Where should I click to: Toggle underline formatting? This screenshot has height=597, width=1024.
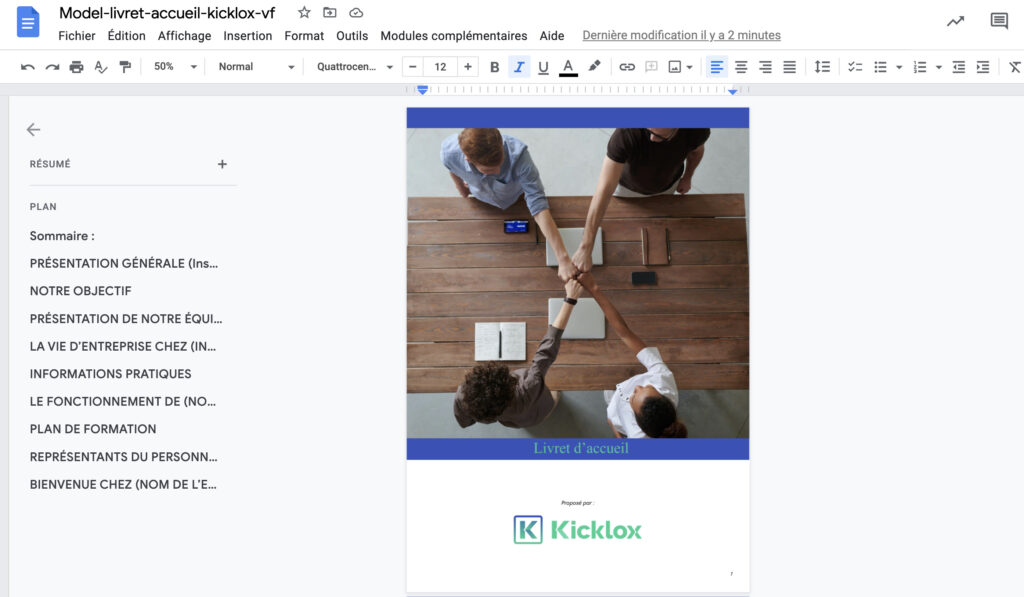coord(543,67)
